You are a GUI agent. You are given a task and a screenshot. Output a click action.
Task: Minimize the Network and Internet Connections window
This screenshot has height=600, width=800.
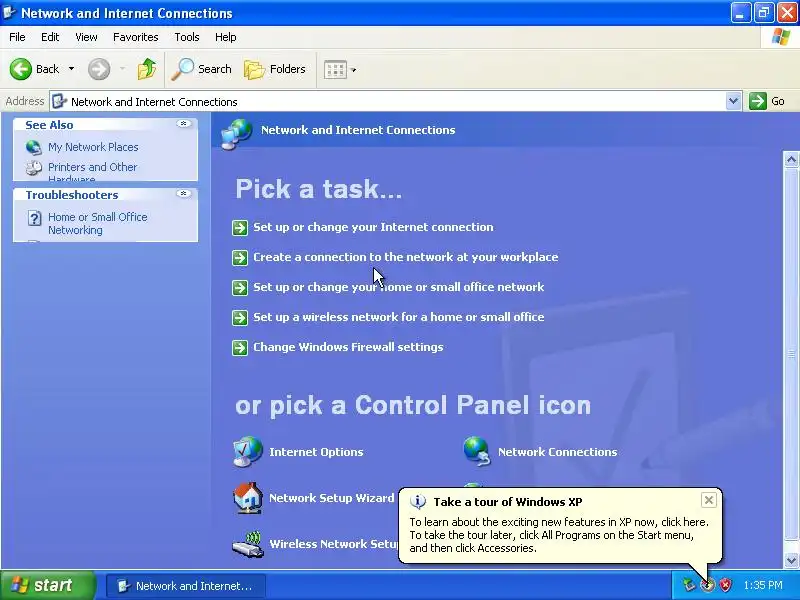740,13
